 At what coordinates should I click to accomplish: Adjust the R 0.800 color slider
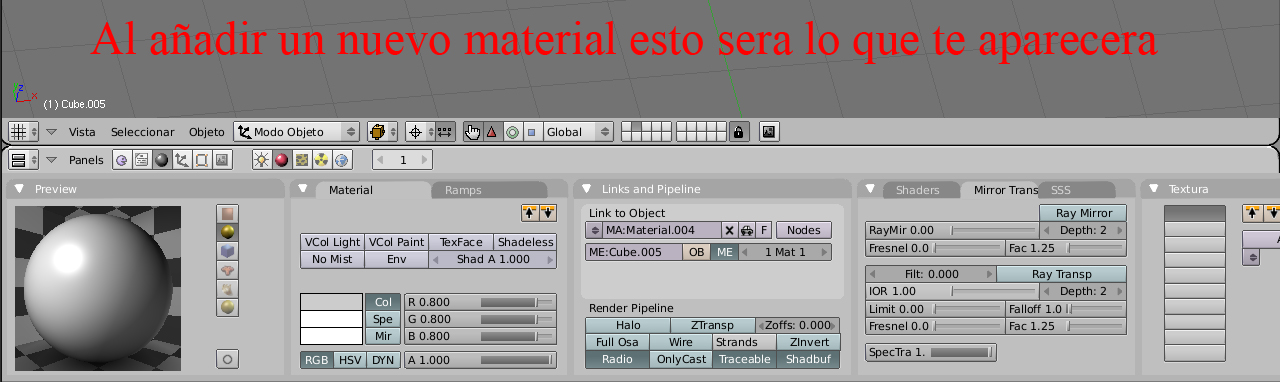click(480, 302)
